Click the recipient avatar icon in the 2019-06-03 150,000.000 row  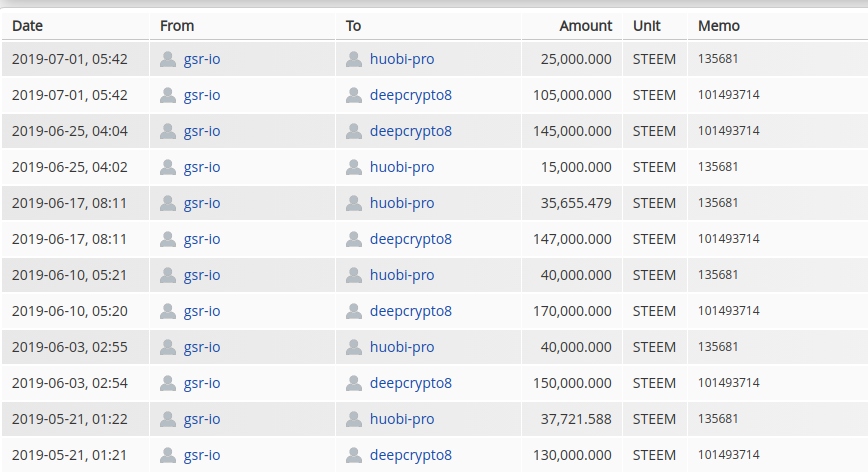(x=354, y=383)
